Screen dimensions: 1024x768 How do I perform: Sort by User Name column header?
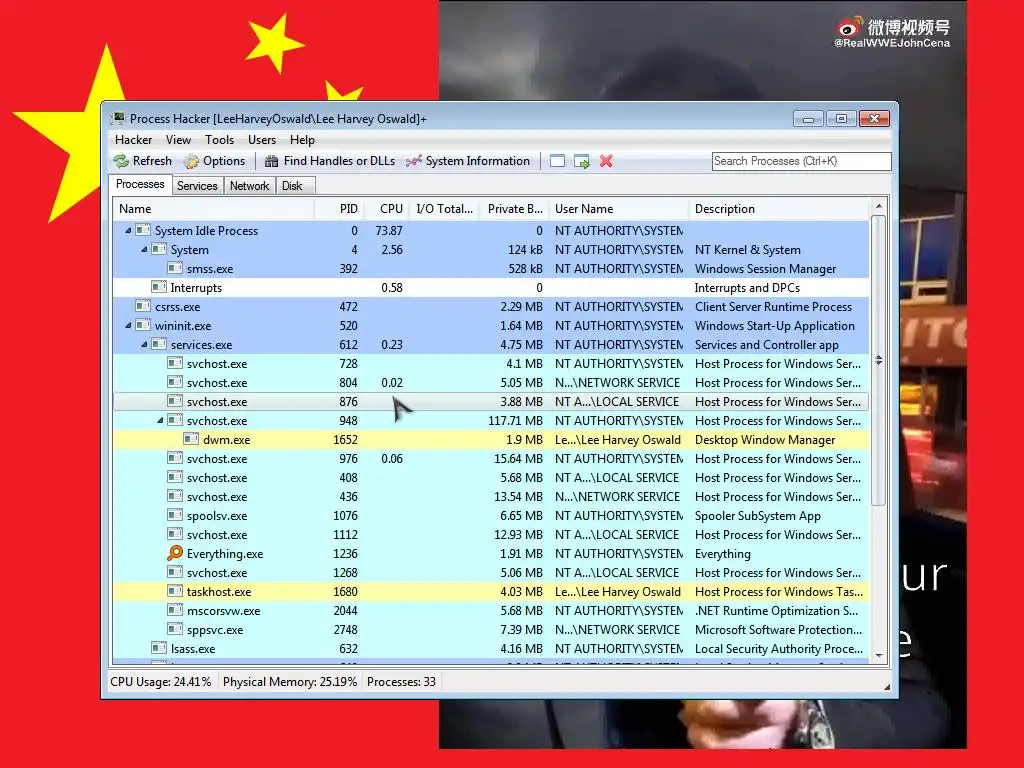tap(618, 209)
